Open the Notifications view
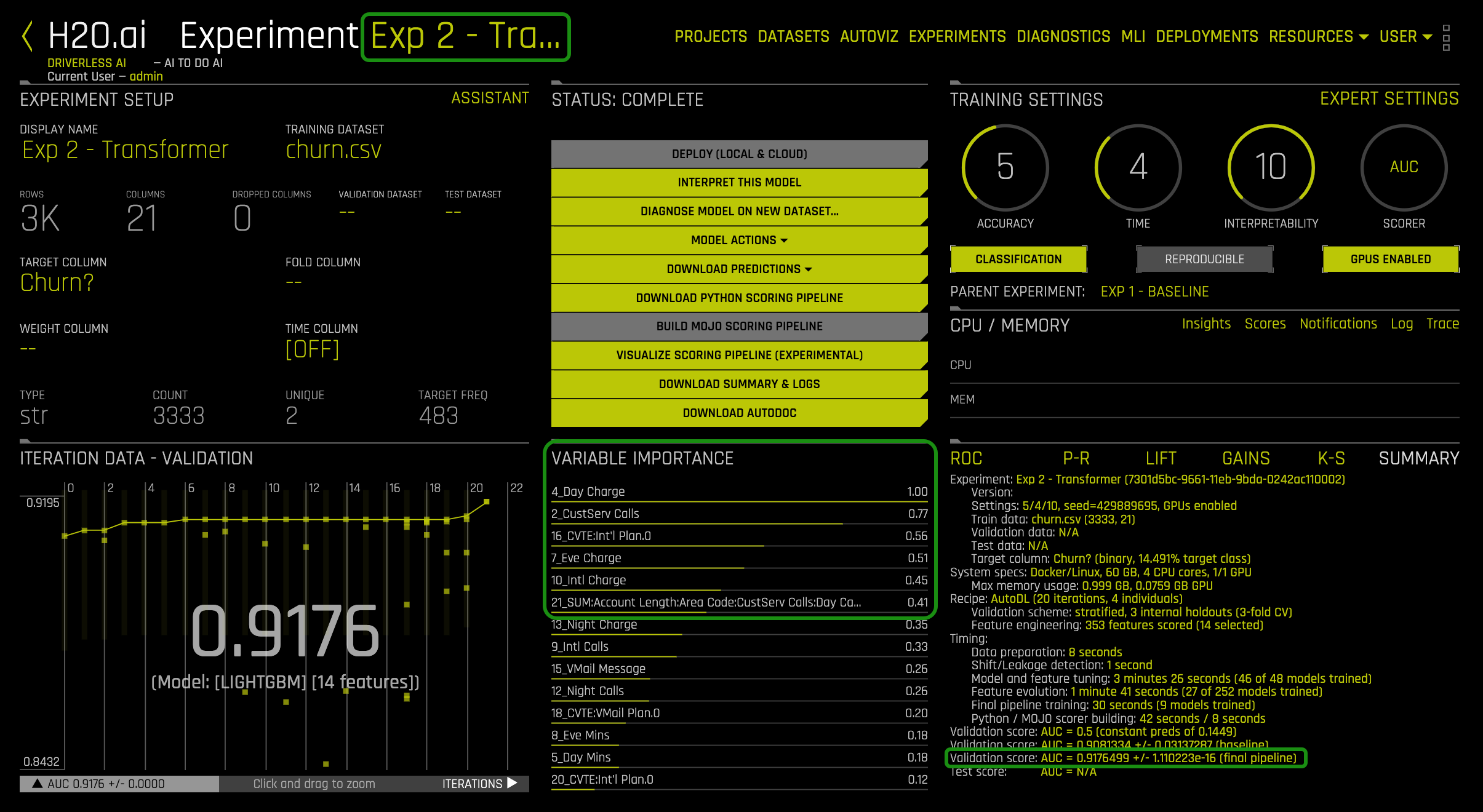The width and height of the screenshot is (1483, 812). tap(1338, 324)
